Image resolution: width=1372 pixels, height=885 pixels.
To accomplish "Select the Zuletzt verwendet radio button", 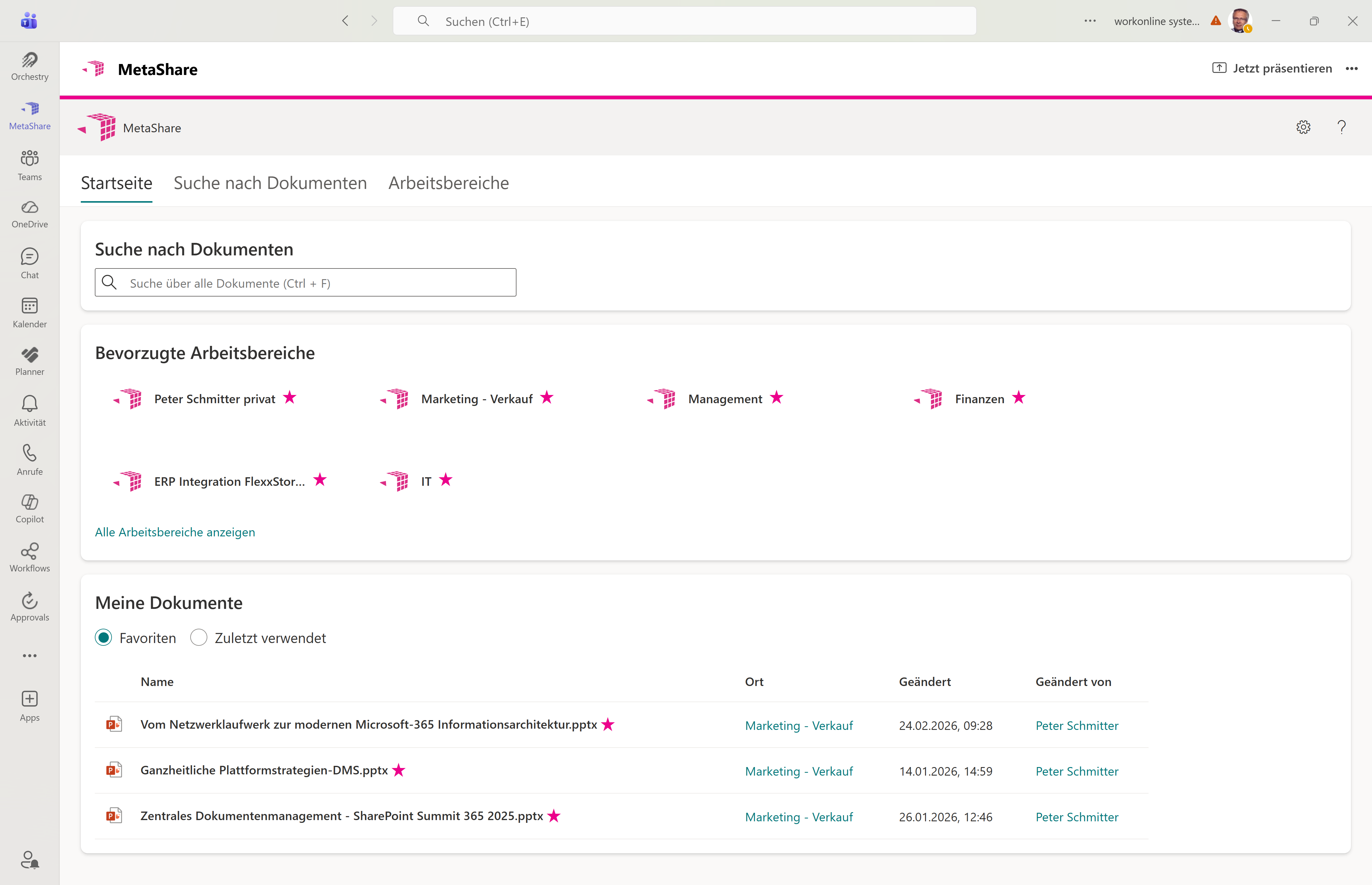I will [199, 637].
